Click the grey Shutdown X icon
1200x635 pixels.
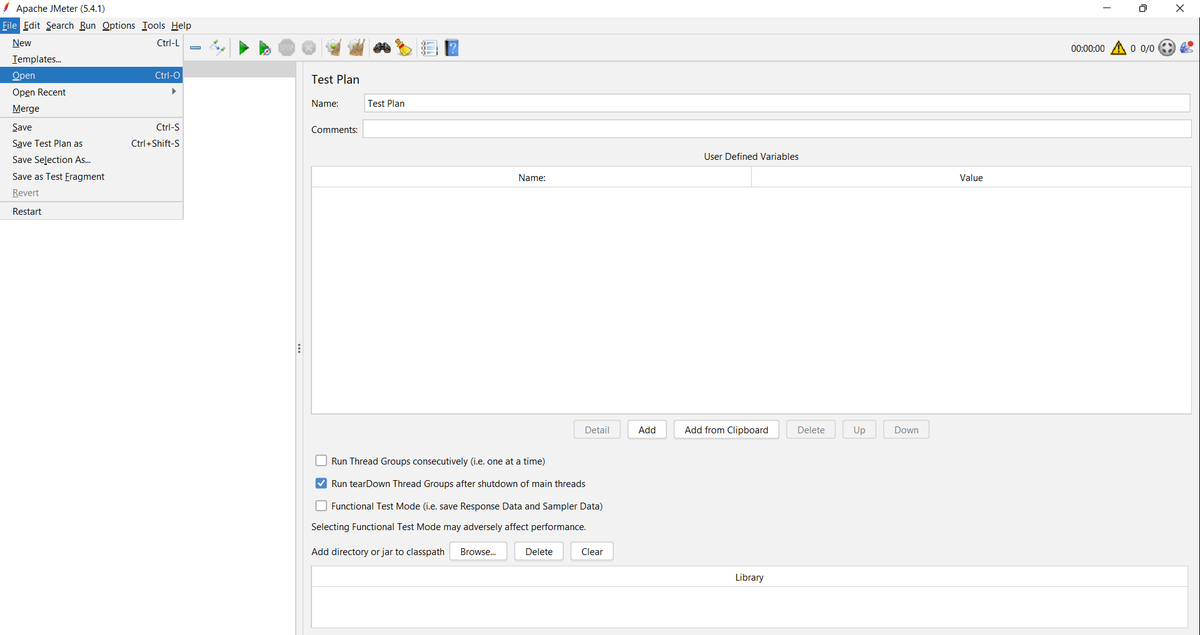[x=308, y=48]
